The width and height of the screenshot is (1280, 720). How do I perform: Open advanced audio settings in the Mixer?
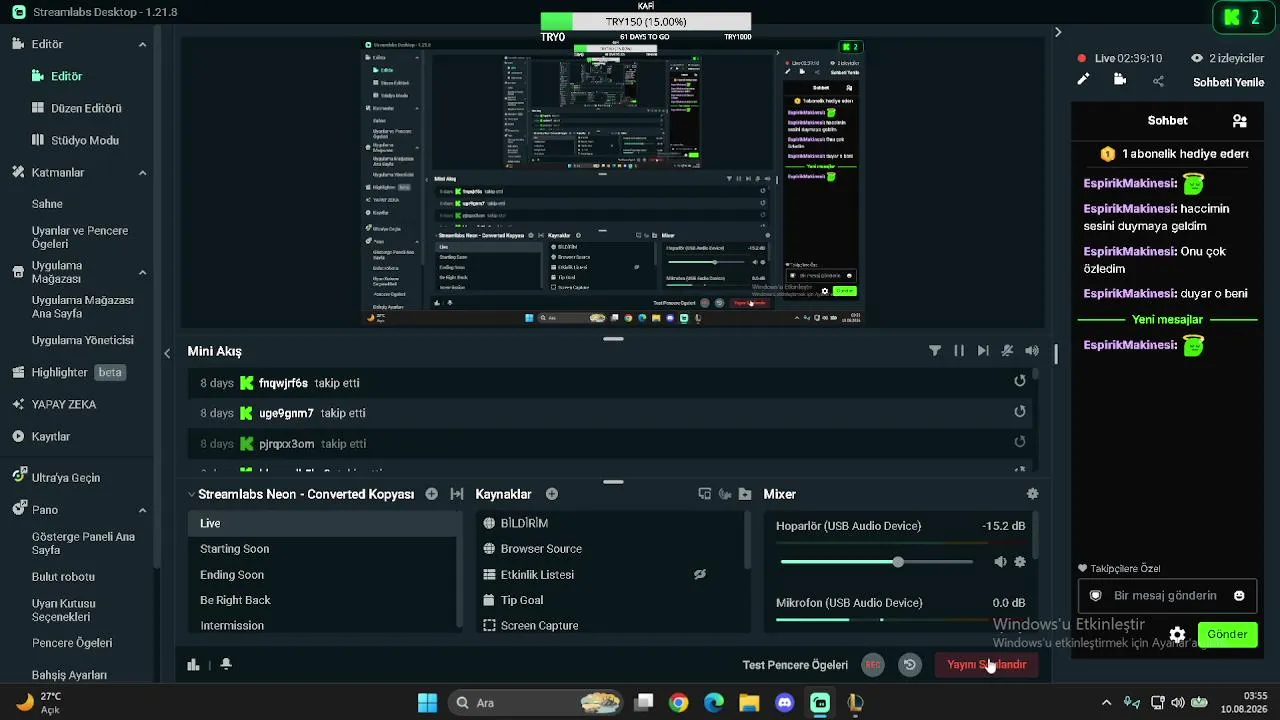(x=1032, y=494)
